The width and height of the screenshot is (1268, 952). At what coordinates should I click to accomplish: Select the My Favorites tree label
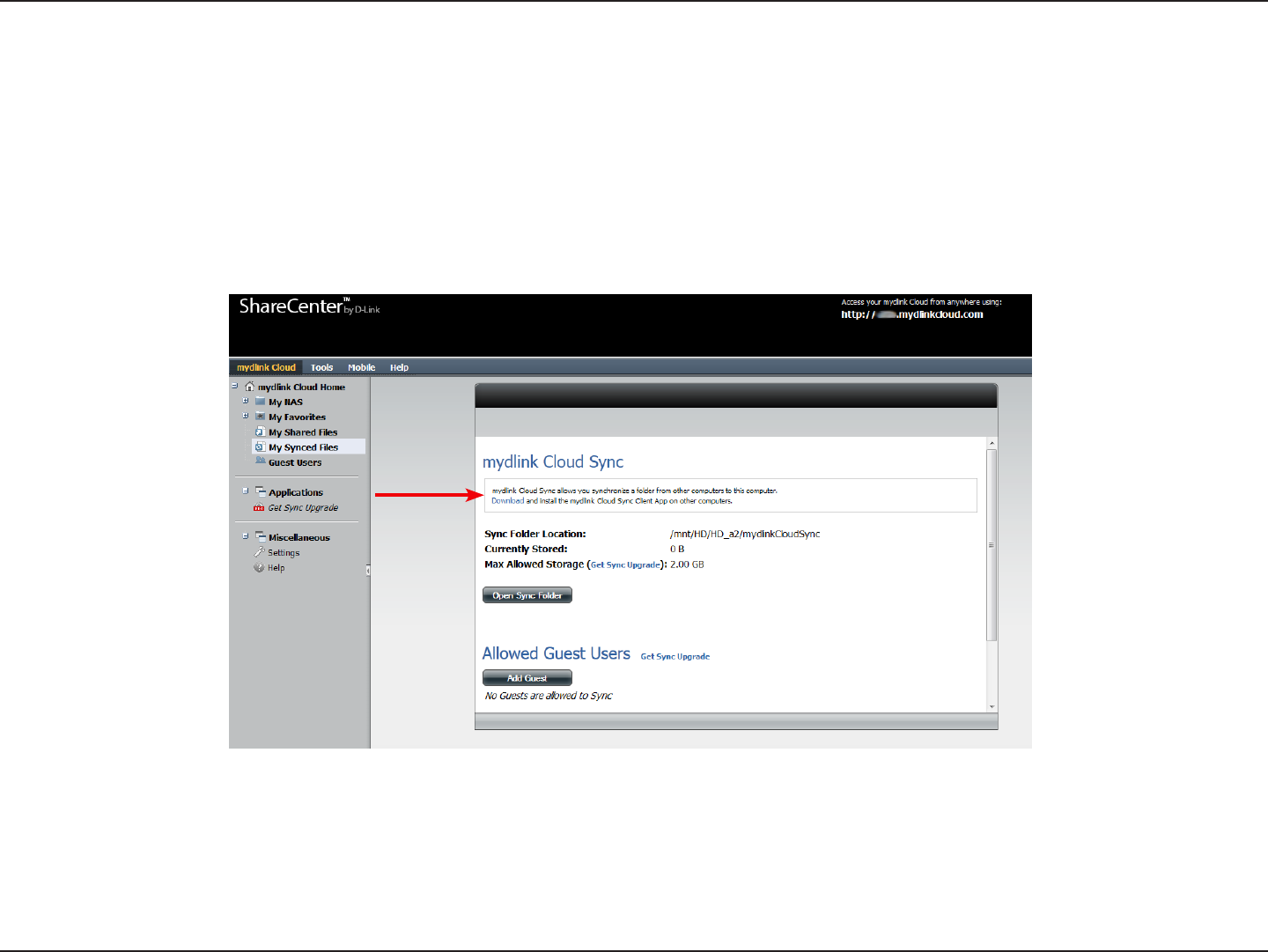tap(297, 417)
